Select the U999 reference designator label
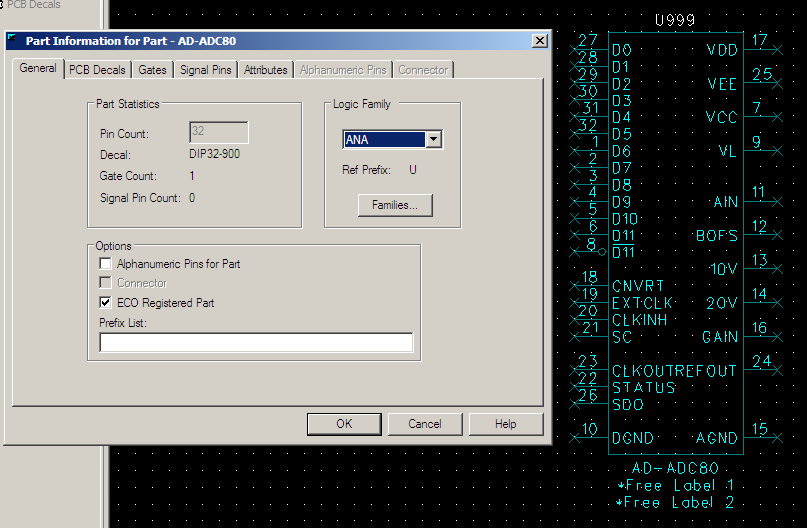 pos(675,20)
